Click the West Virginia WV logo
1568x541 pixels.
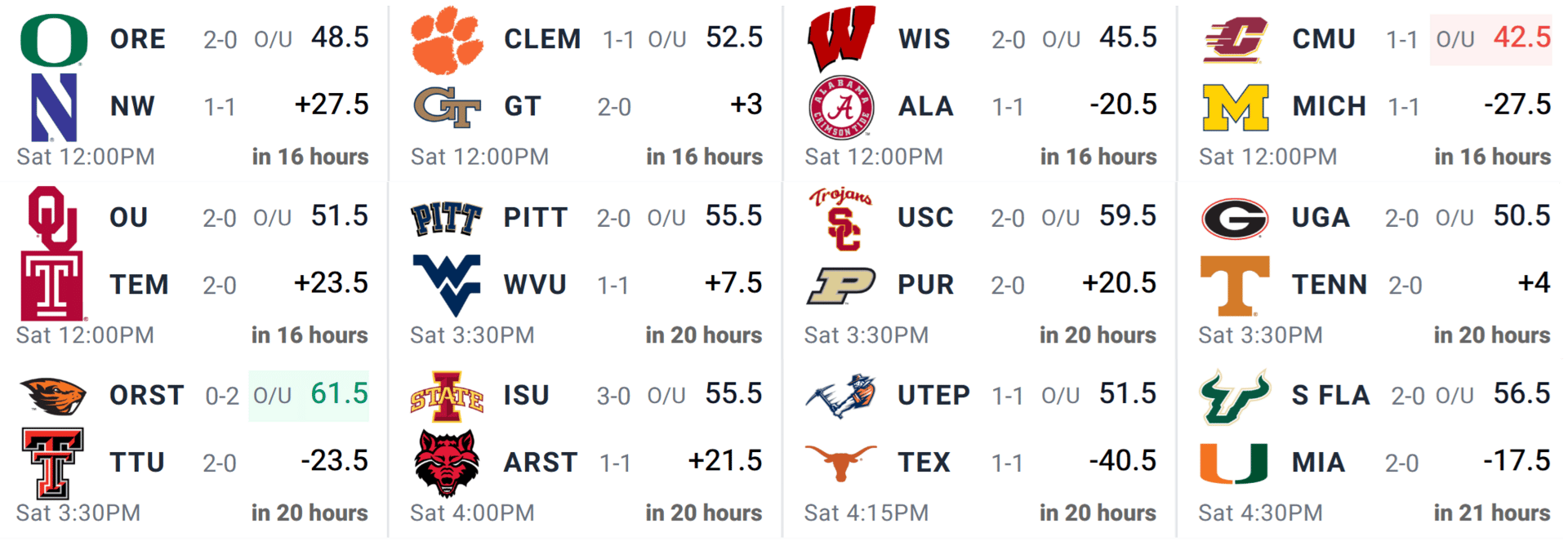coord(447,285)
